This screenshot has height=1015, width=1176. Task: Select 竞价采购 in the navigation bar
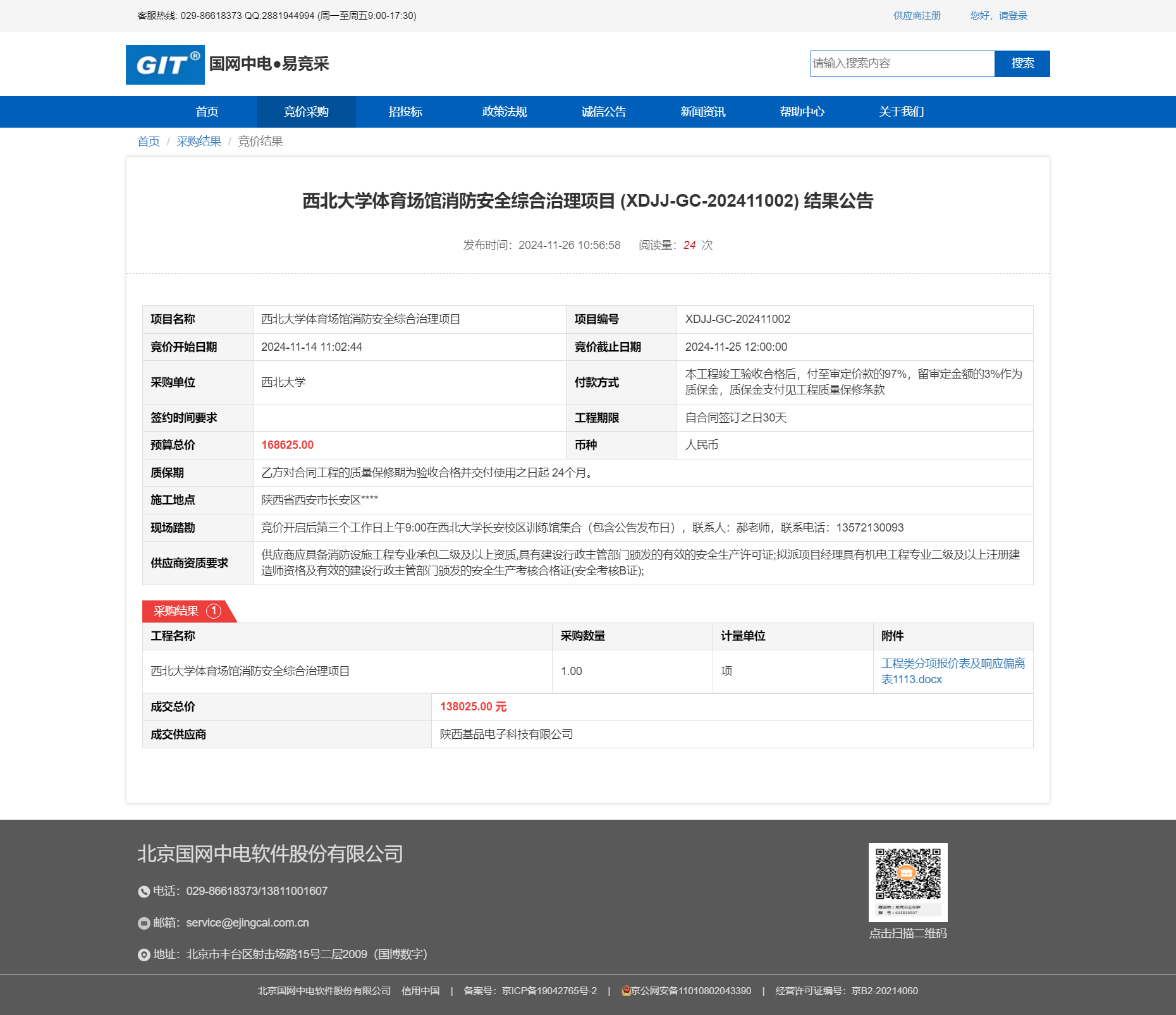[x=306, y=112]
